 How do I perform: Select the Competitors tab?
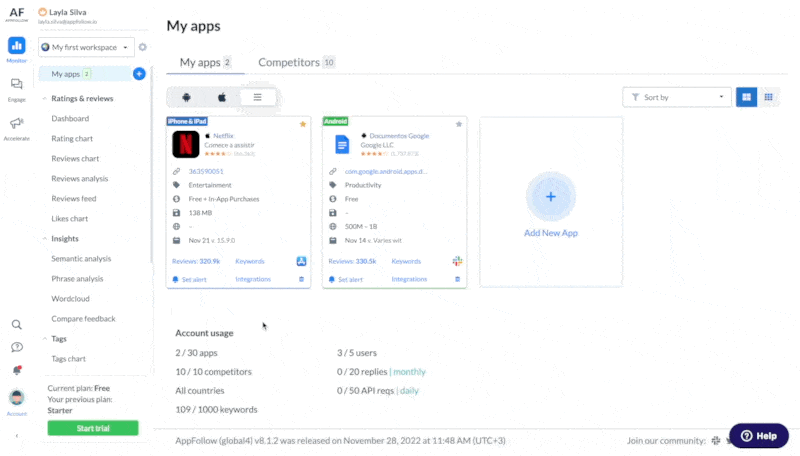click(296, 62)
